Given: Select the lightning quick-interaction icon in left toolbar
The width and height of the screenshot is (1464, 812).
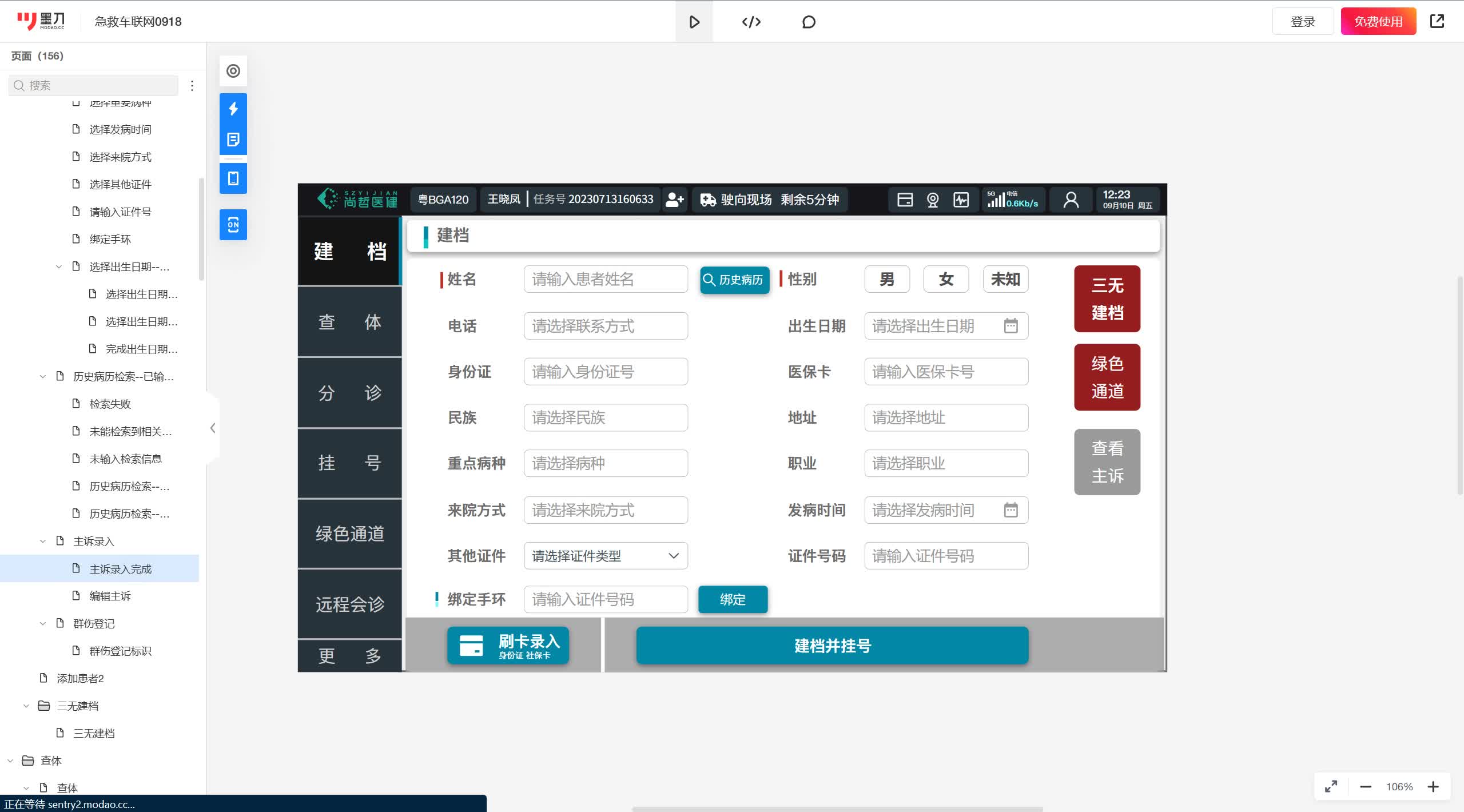Looking at the screenshot, I should (x=233, y=108).
